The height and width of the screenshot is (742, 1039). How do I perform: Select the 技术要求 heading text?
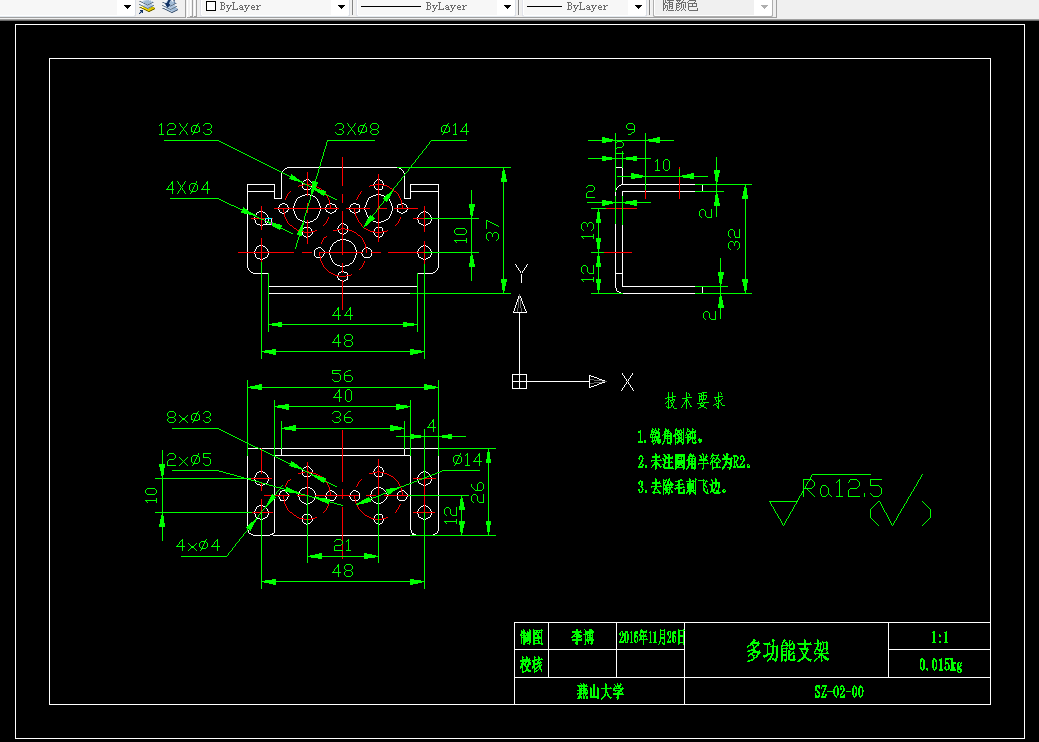(695, 401)
